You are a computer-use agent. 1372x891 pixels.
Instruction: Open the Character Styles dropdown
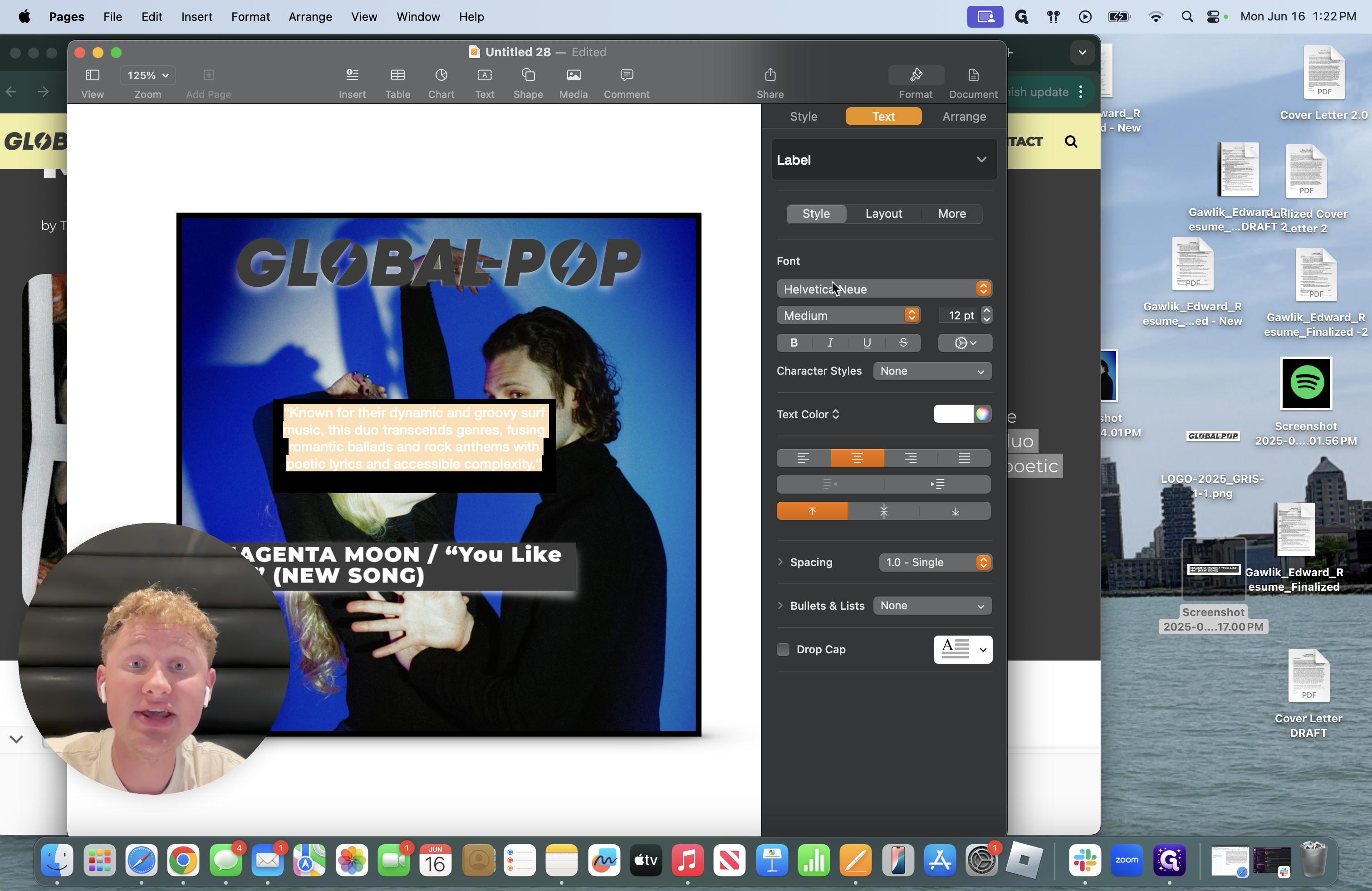pos(932,371)
